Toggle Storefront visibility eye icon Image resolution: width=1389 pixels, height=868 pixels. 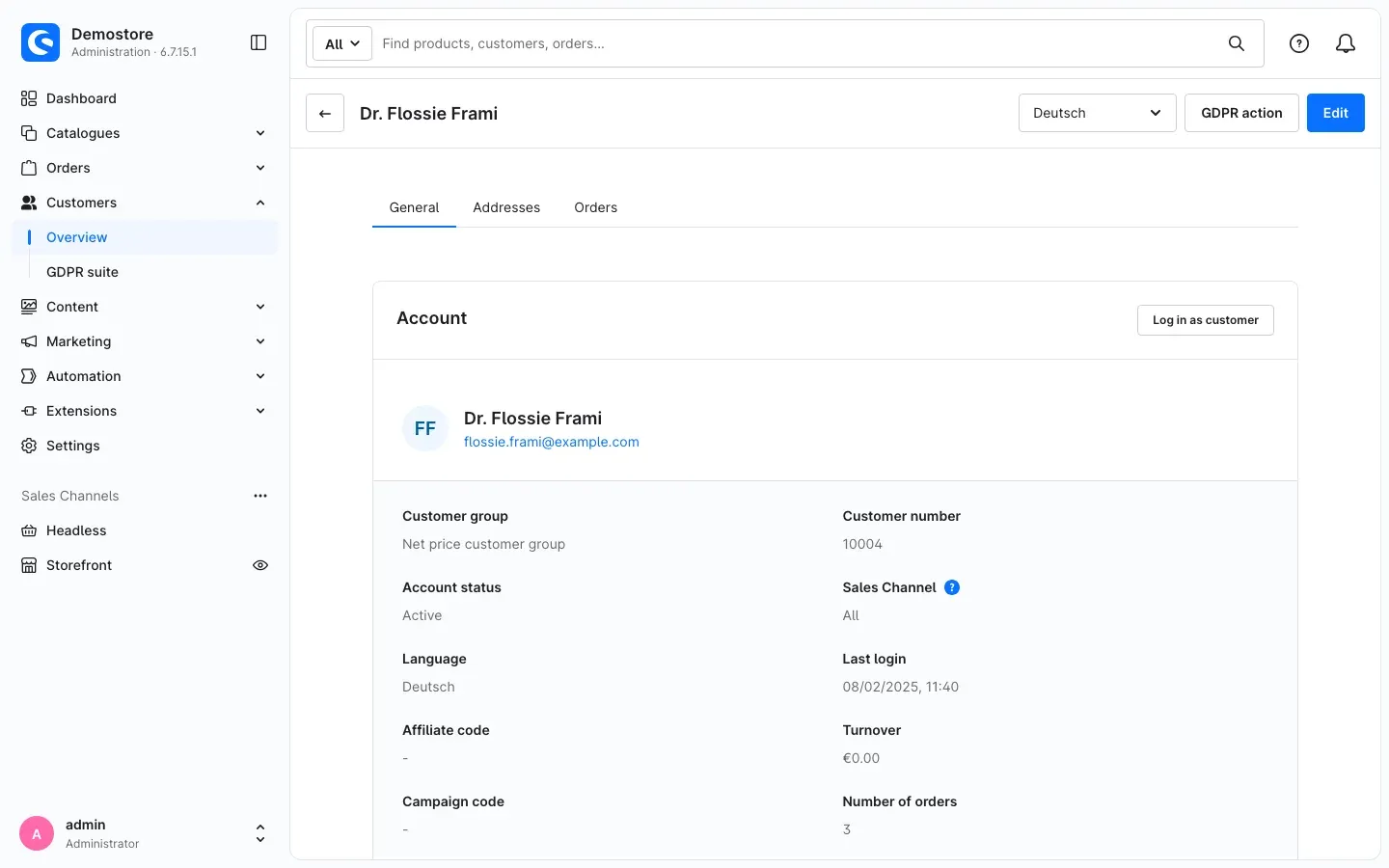pos(260,565)
